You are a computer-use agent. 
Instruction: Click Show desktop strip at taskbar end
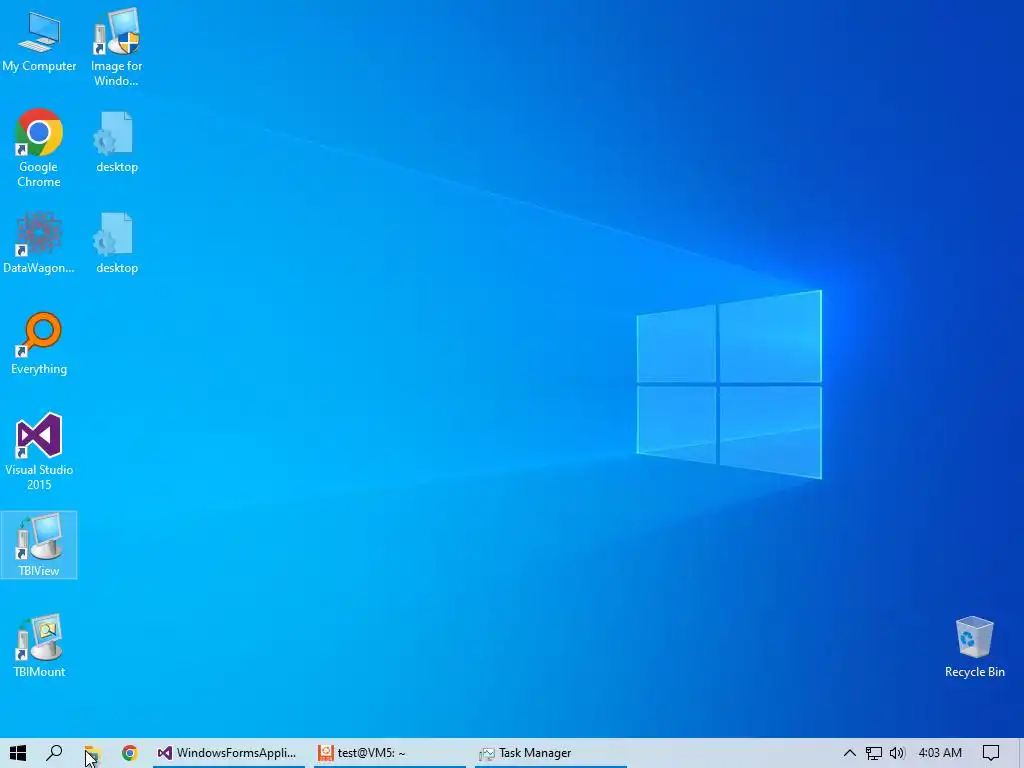pos(1021,753)
